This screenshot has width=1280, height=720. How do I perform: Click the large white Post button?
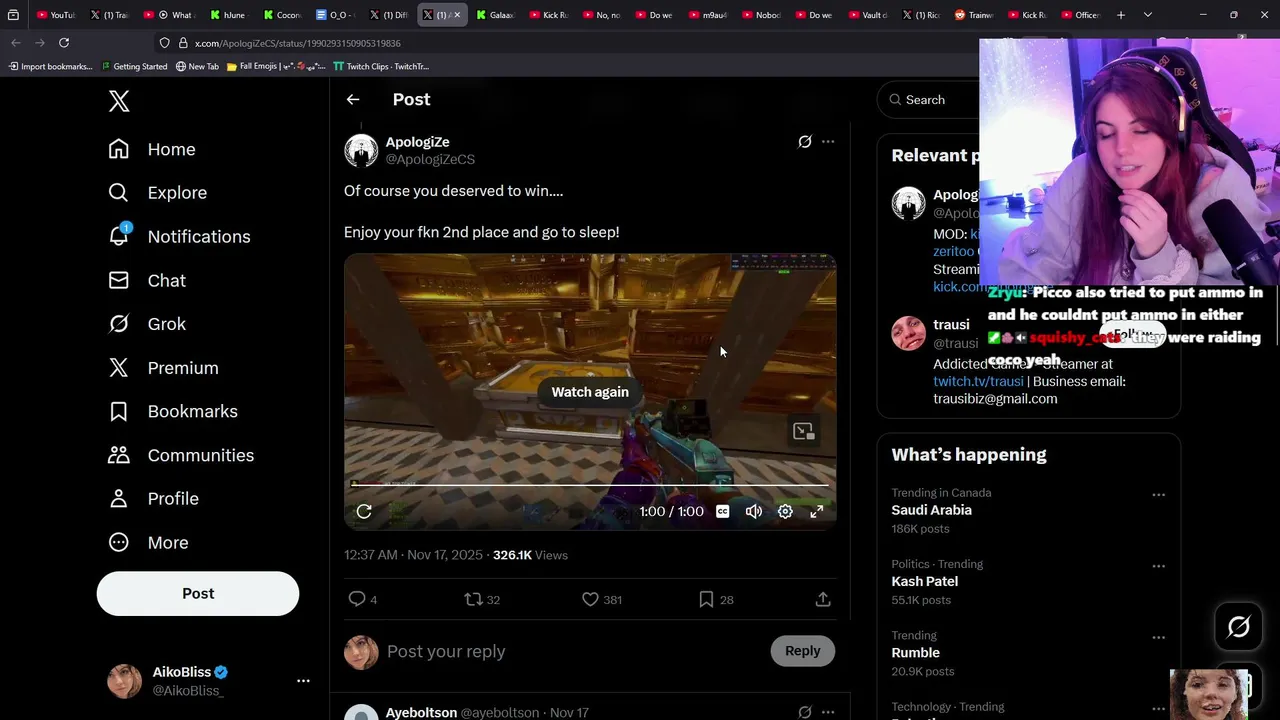[x=198, y=594]
